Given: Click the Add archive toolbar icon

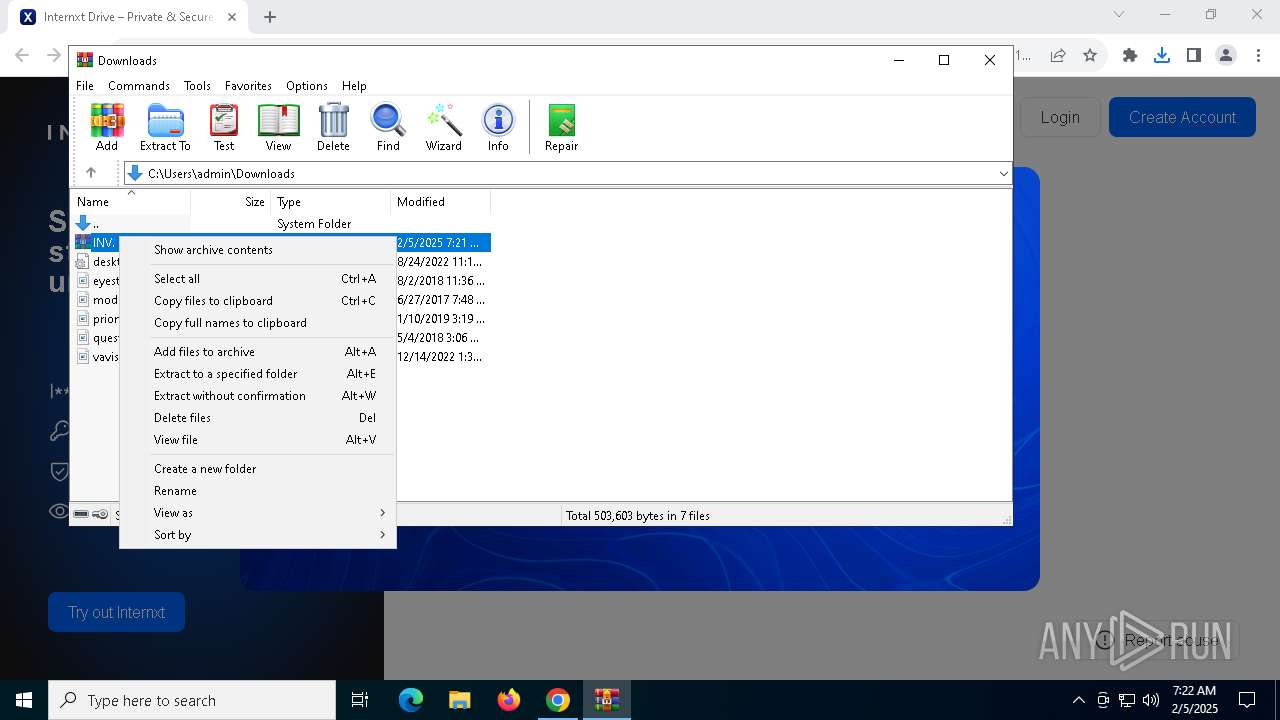Looking at the screenshot, I should (107, 128).
